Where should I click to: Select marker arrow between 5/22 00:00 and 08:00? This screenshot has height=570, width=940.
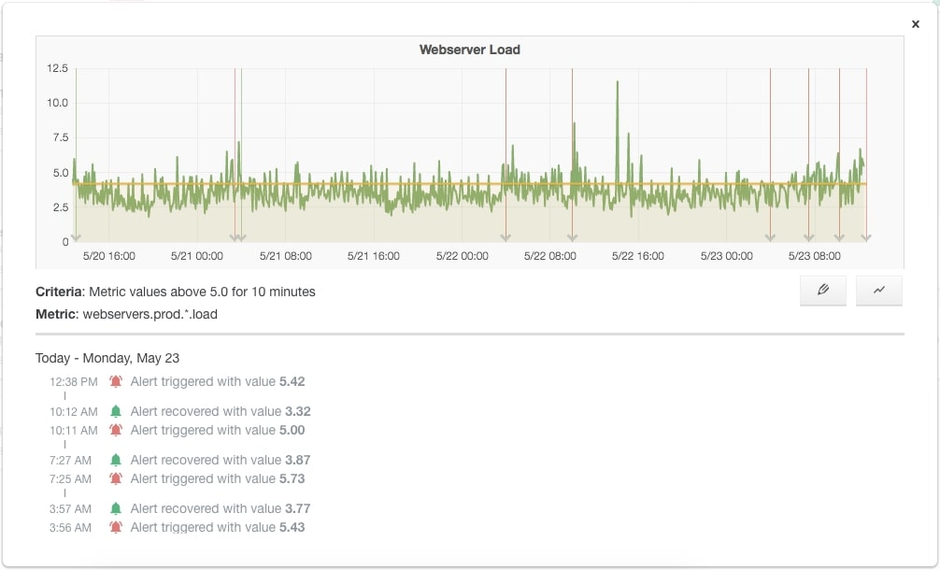pyautogui.click(x=505, y=237)
